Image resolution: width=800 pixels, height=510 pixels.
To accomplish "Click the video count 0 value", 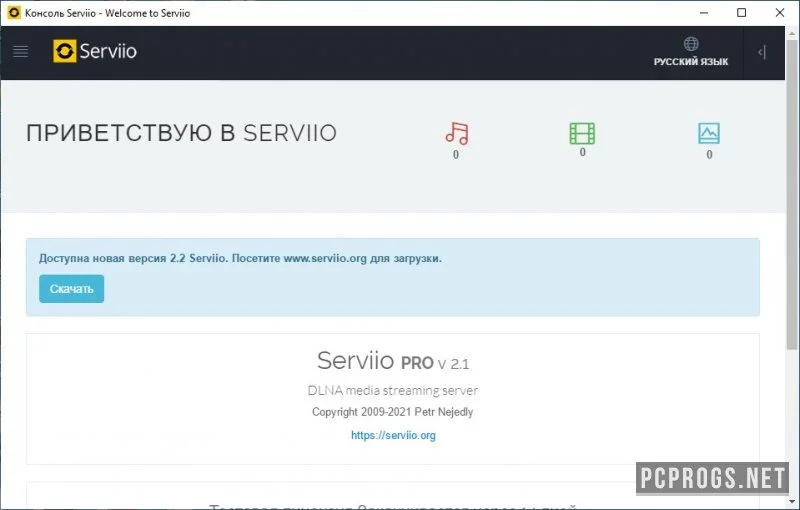I will tap(582, 152).
